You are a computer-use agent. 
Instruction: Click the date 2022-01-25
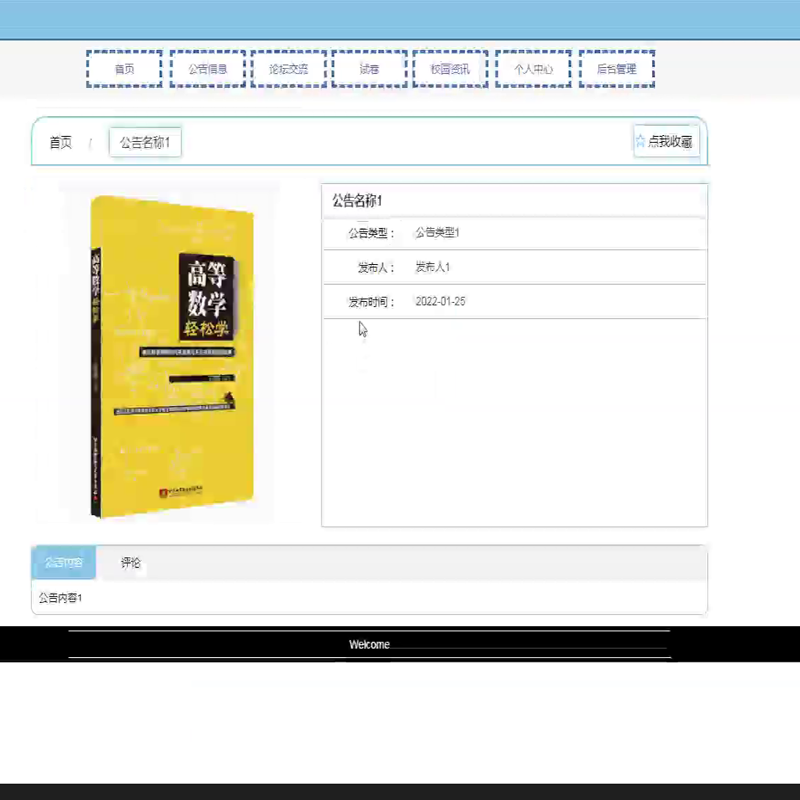[x=440, y=302]
